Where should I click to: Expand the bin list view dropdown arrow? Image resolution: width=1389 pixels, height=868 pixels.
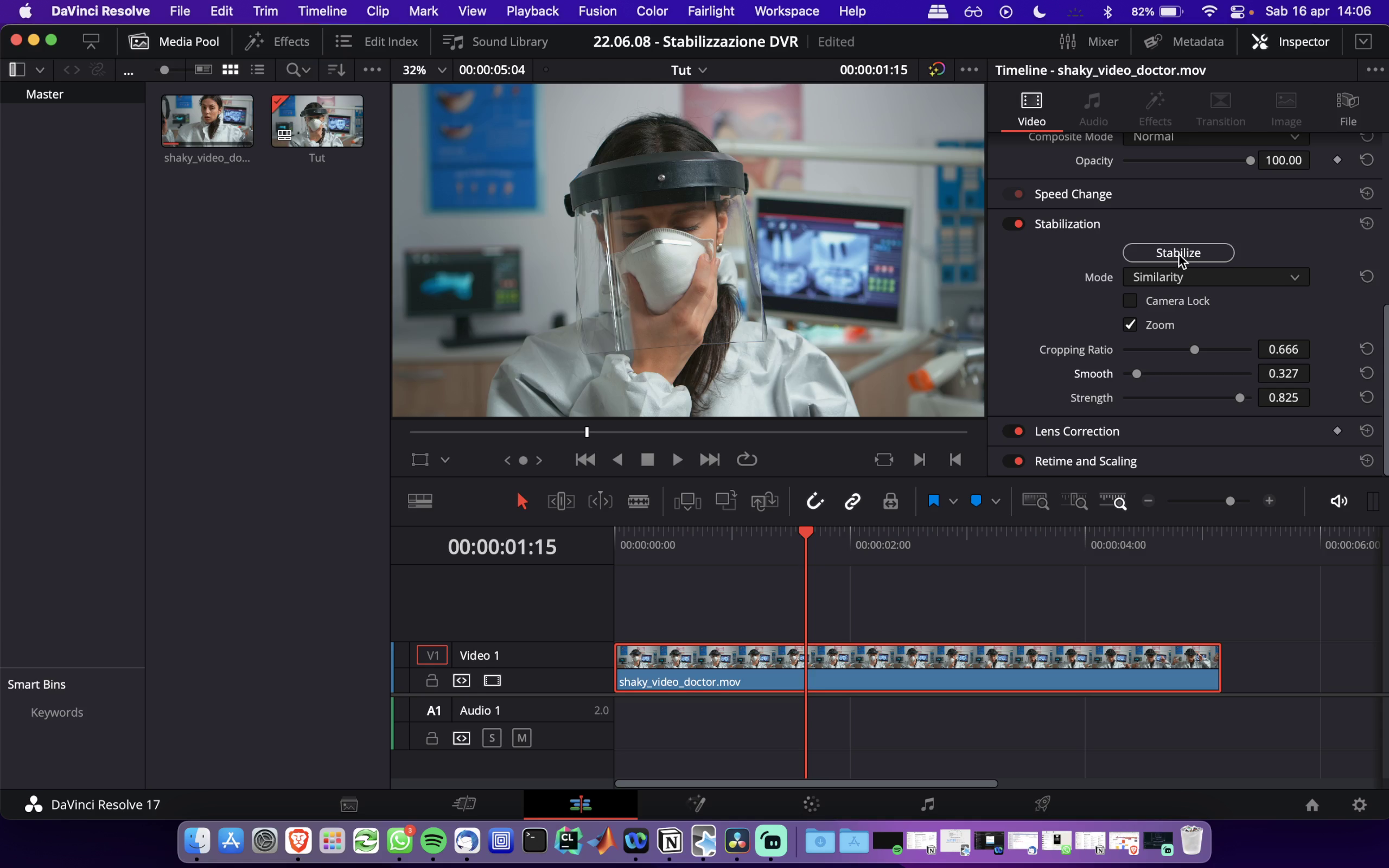point(40,70)
